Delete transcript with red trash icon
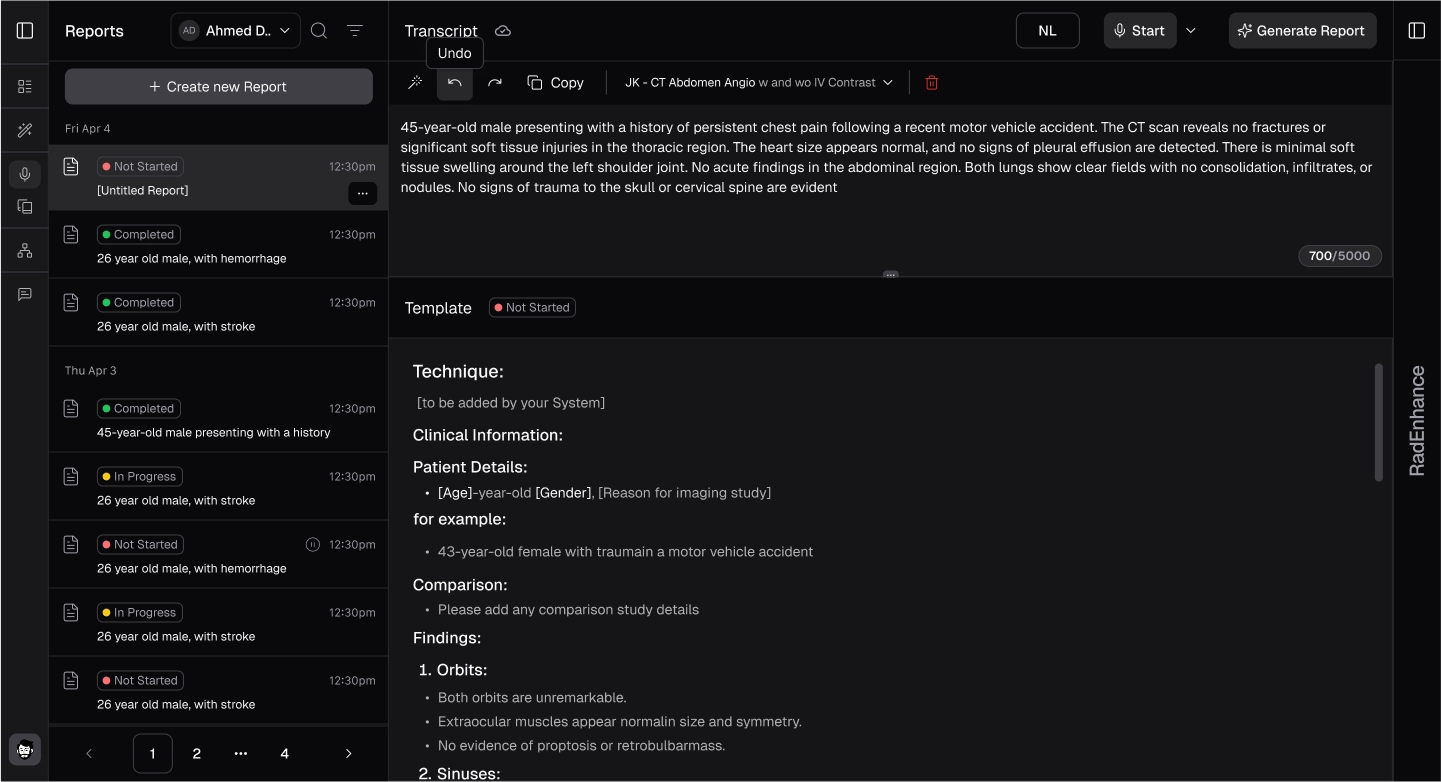 (932, 83)
